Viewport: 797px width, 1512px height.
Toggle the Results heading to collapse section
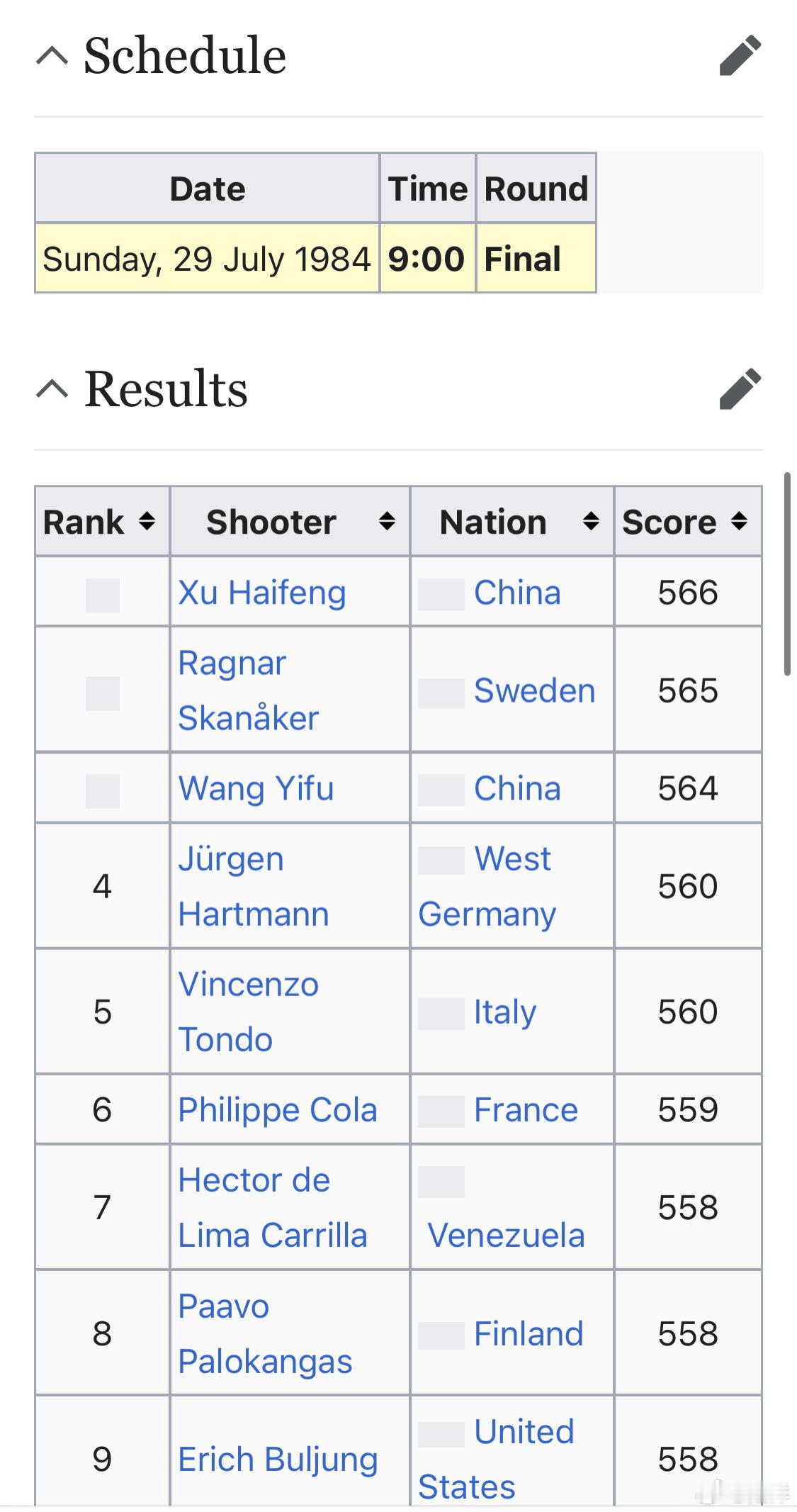[x=166, y=389]
